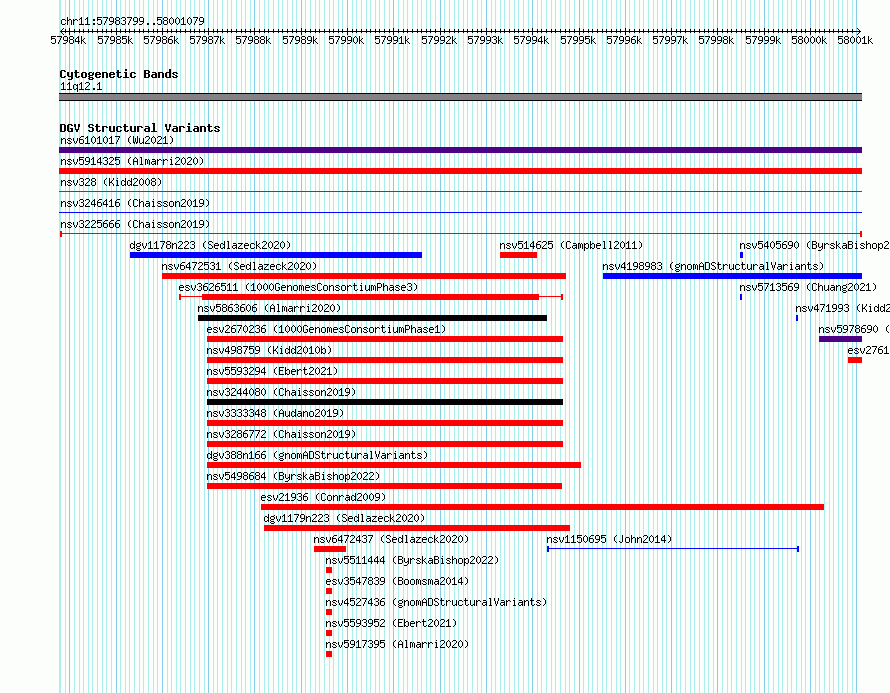Open esv3626511 (1000GenomesConsortiumPhase3) label
Screen dimensions: 890x693
(x=298, y=287)
